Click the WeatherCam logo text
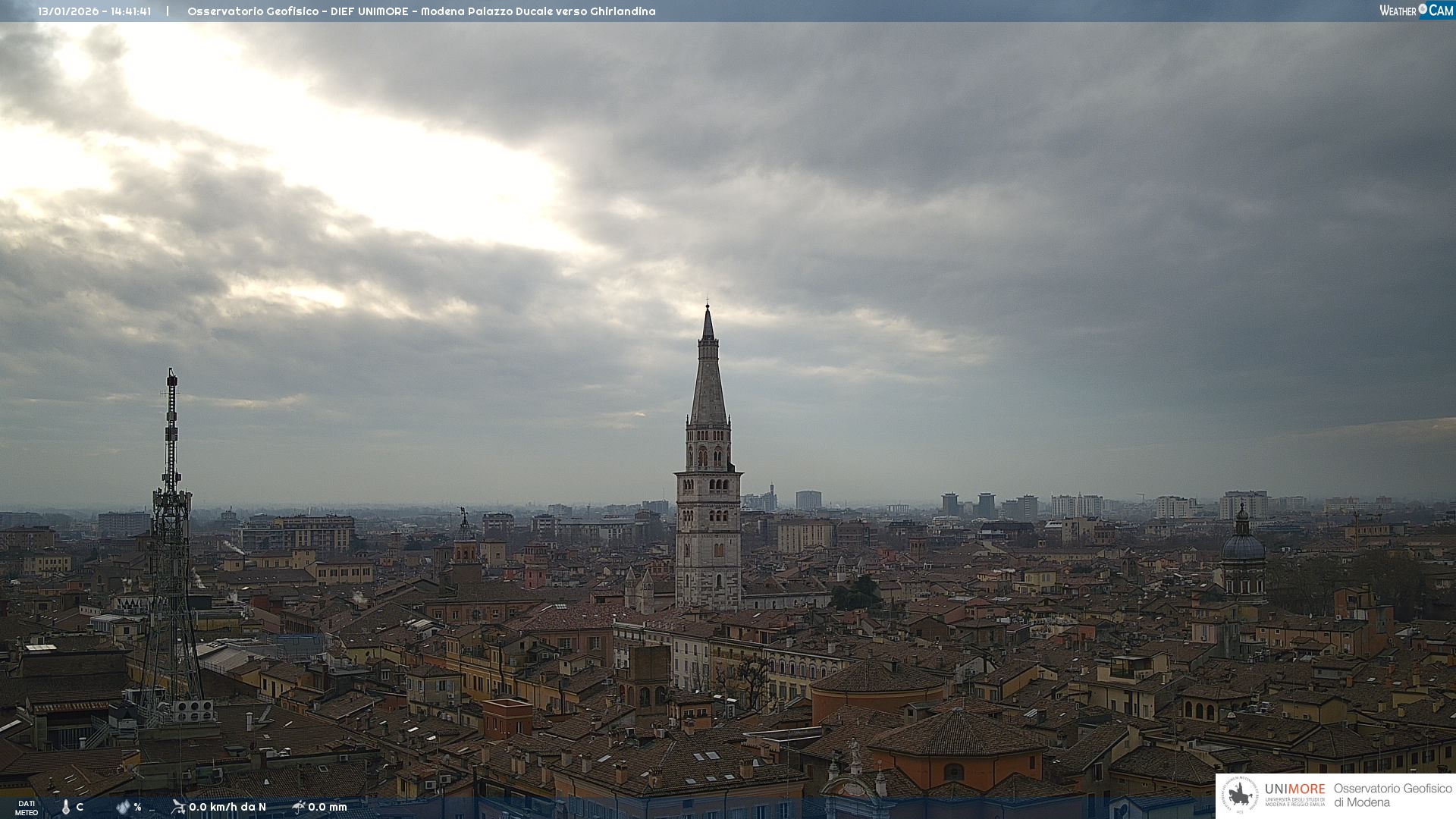 (x=1398, y=11)
